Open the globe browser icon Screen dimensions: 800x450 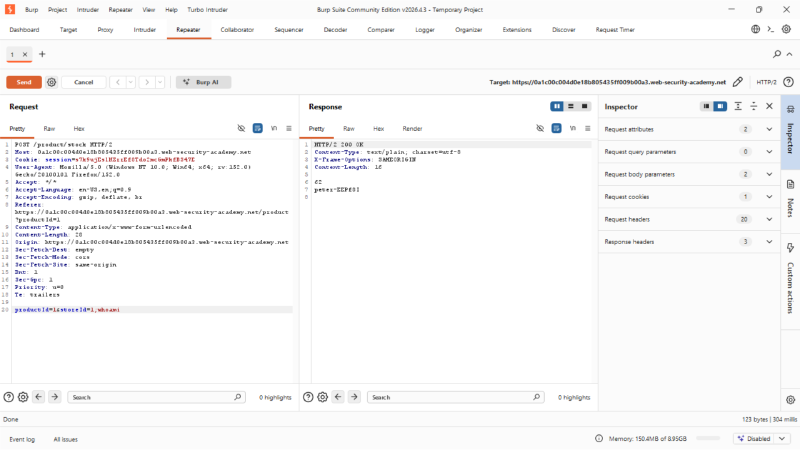coord(756,29)
